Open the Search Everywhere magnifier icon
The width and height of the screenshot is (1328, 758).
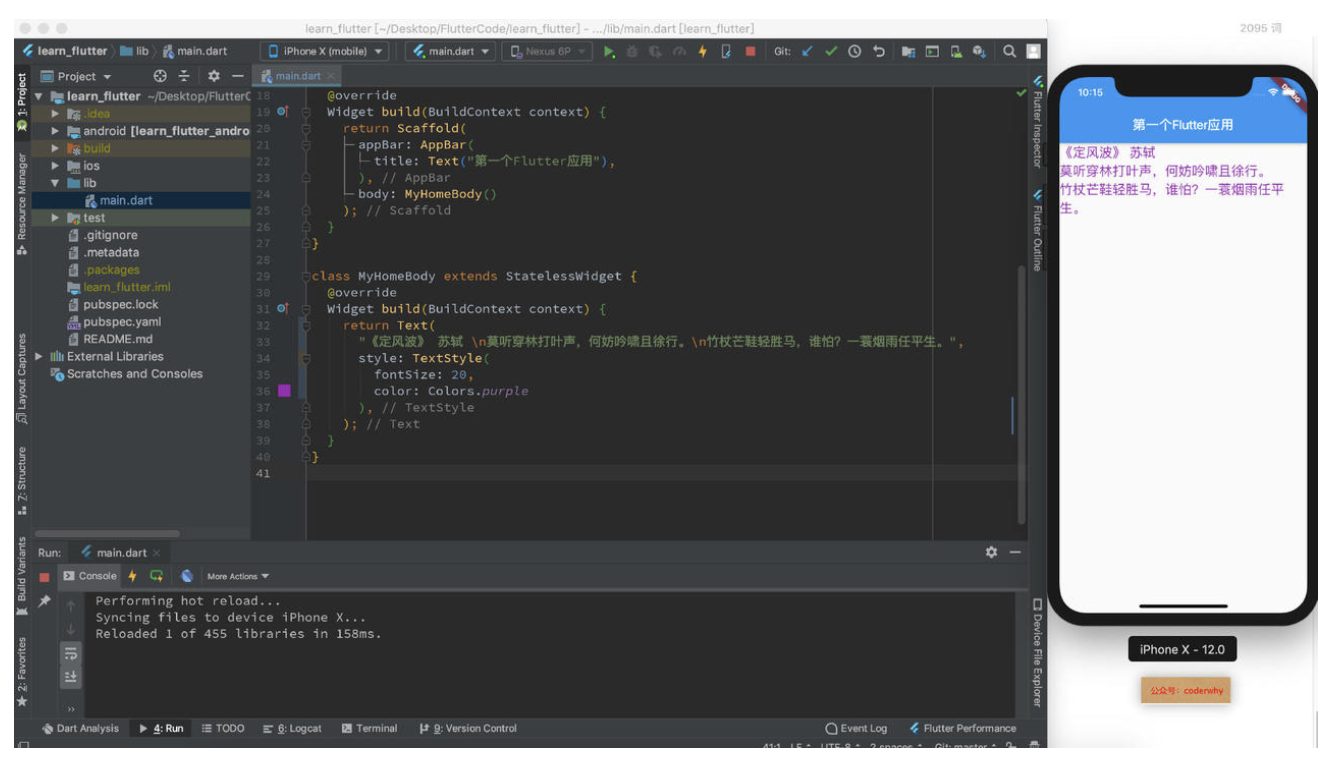(1010, 51)
